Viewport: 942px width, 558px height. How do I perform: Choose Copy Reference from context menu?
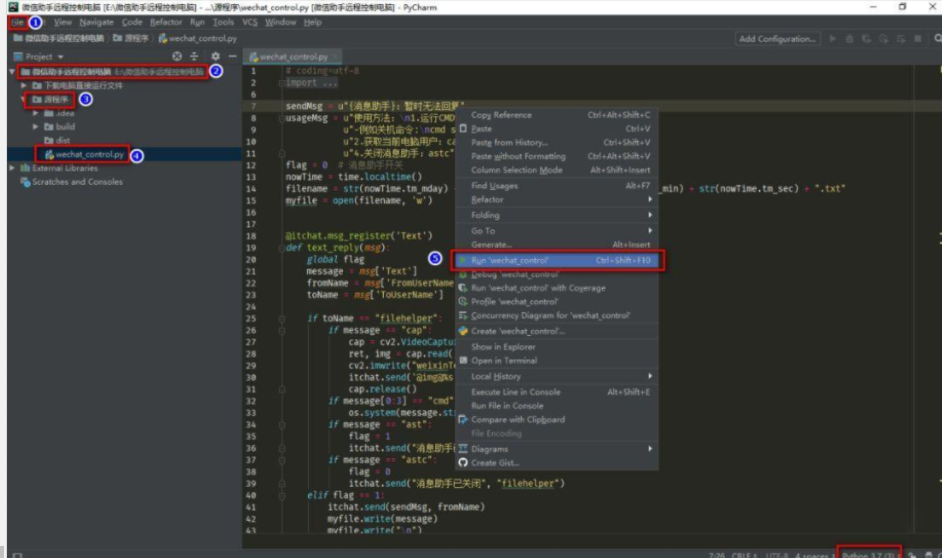(558, 115)
